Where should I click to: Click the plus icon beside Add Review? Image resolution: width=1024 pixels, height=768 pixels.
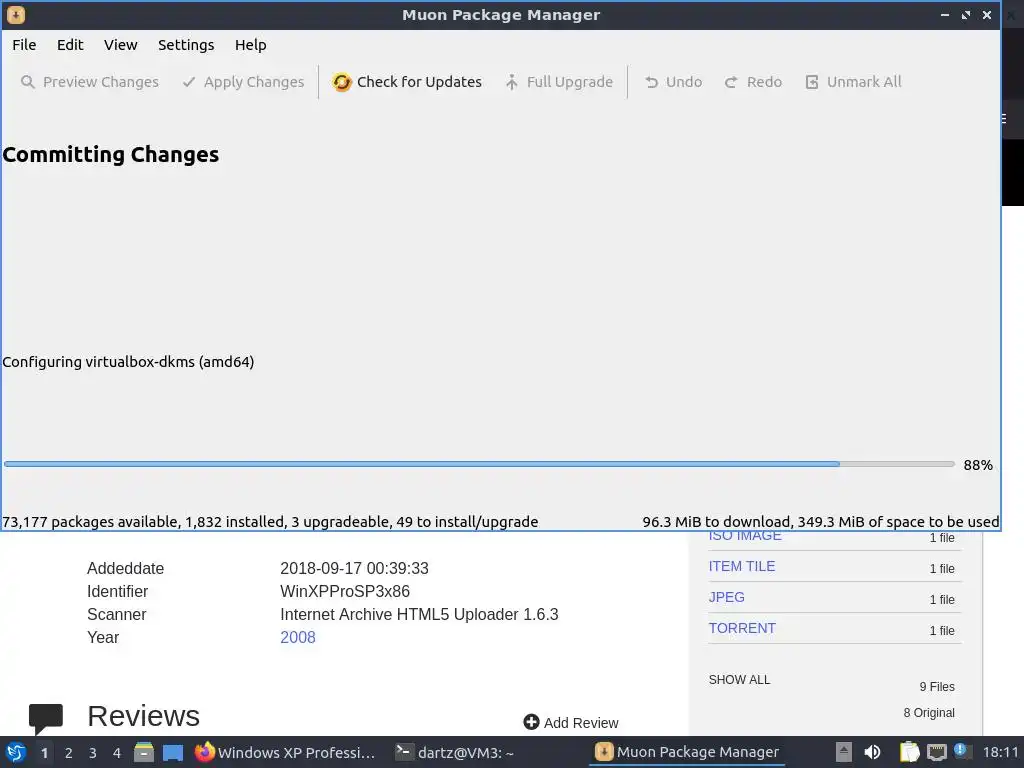click(x=531, y=722)
